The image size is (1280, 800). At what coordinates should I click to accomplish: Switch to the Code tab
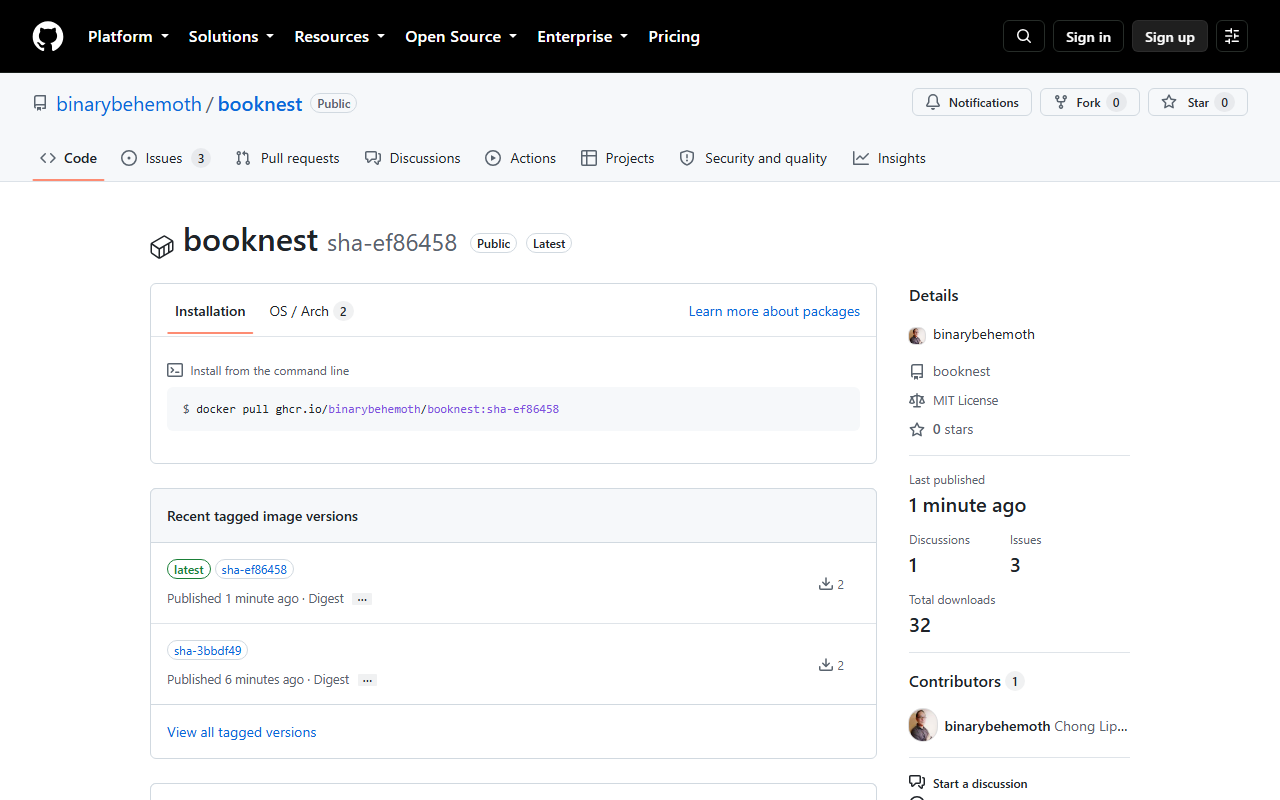click(x=68, y=158)
